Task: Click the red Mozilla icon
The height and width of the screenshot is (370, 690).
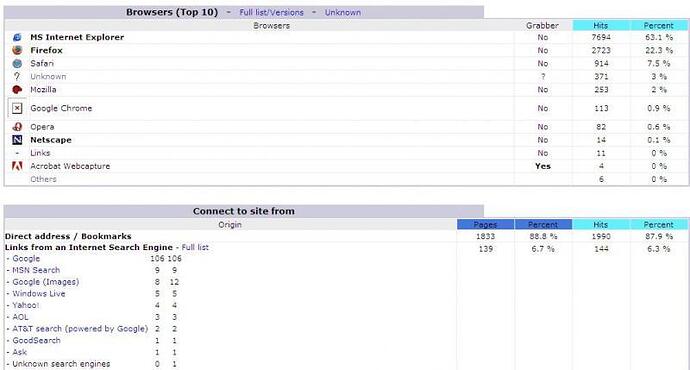Action: [x=17, y=90]
